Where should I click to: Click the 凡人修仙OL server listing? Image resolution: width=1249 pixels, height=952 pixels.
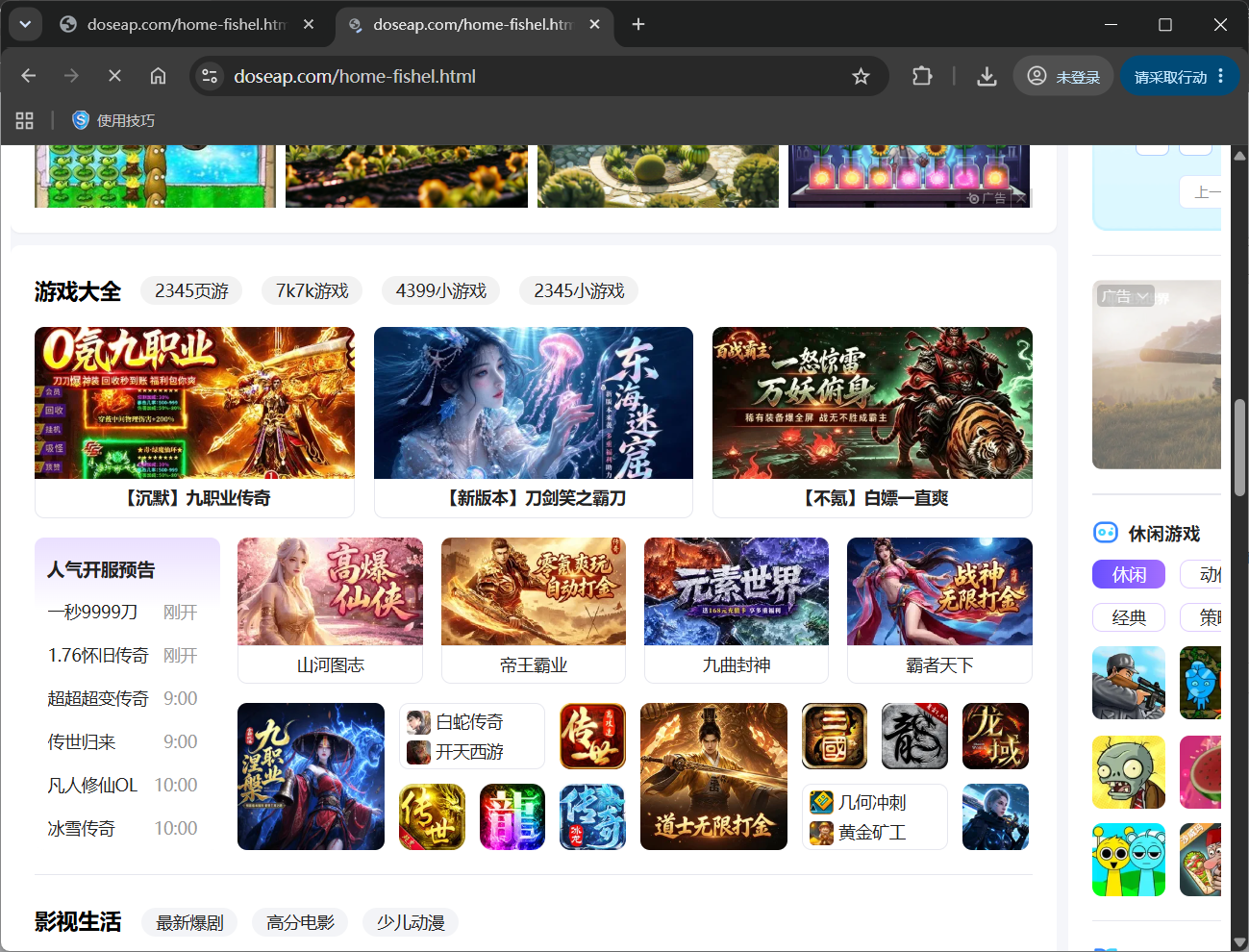coord(122,785)
